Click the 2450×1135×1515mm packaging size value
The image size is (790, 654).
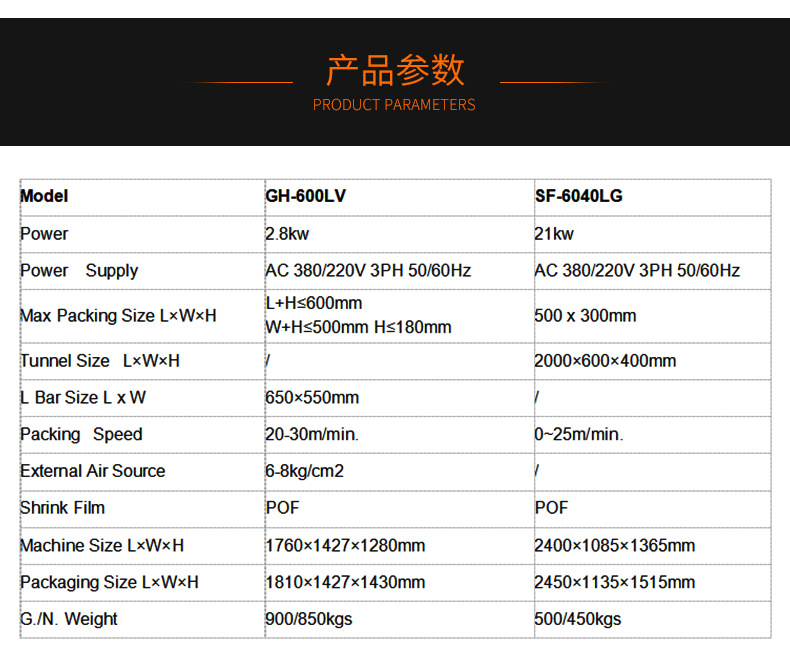[615, 582]
